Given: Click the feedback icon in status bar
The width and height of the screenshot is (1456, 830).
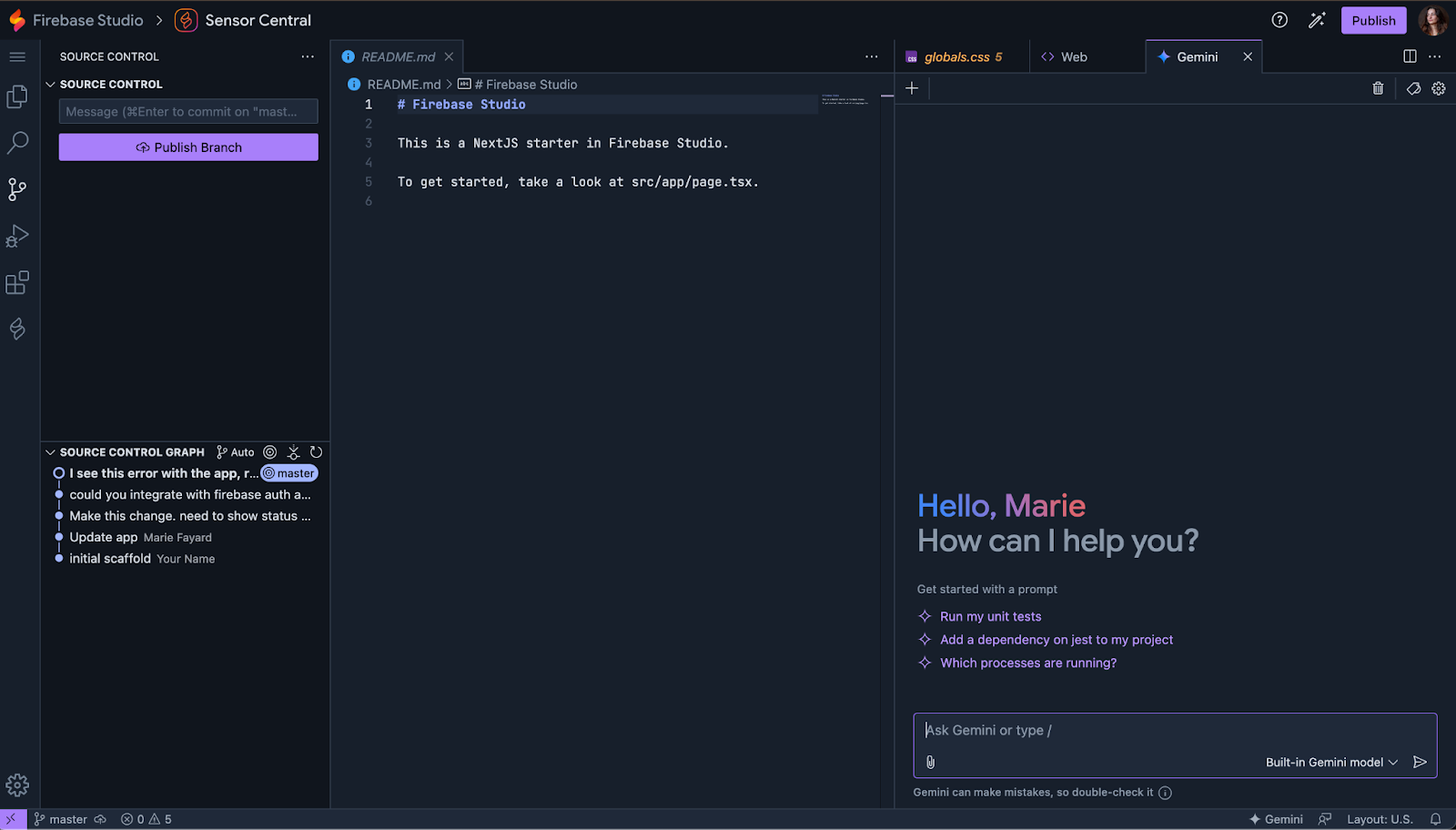Looking at the screenshot, I should click(1325, 819).
